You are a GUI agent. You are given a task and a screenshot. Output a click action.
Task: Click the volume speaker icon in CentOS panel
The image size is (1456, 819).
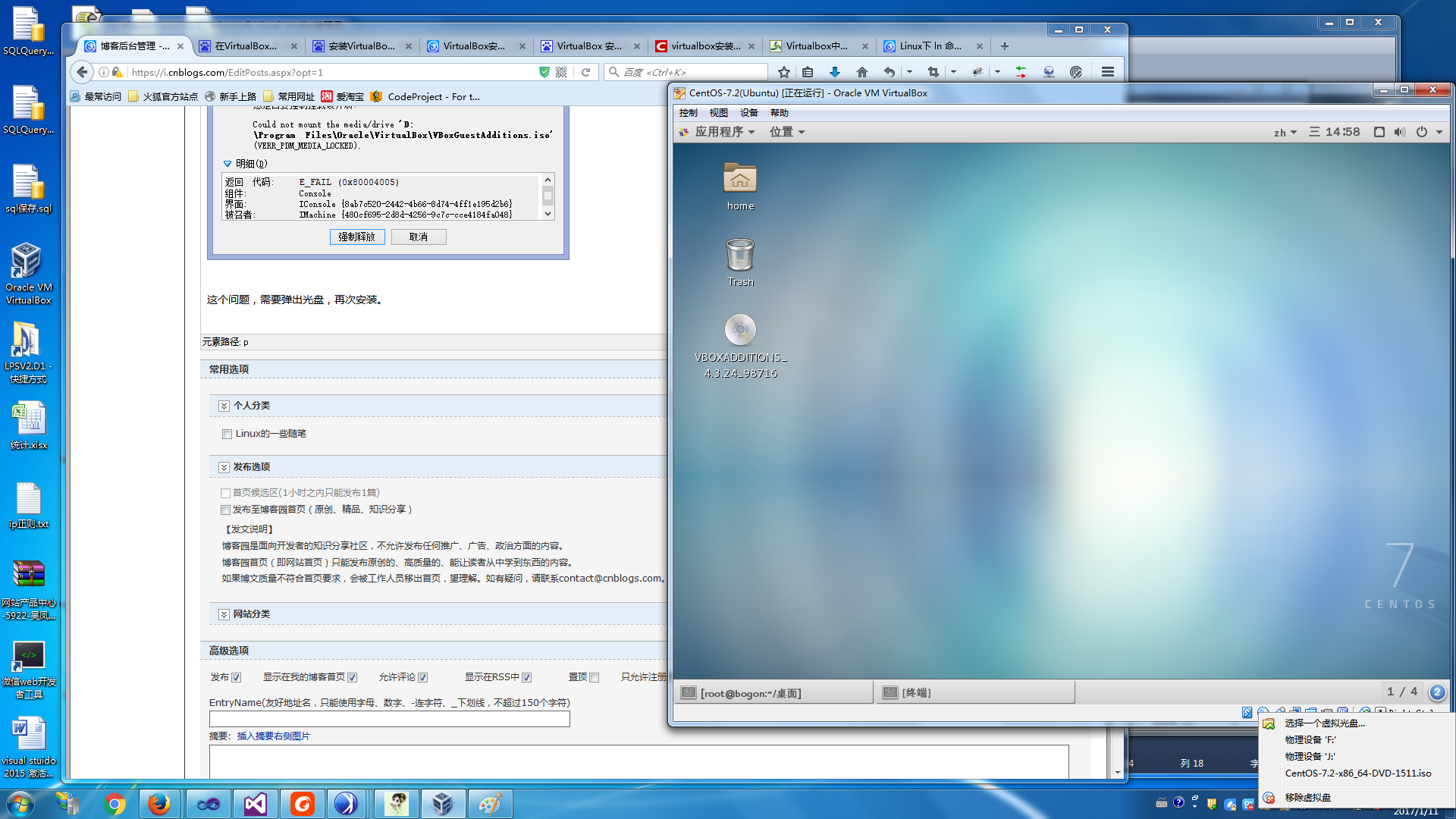1400,132
